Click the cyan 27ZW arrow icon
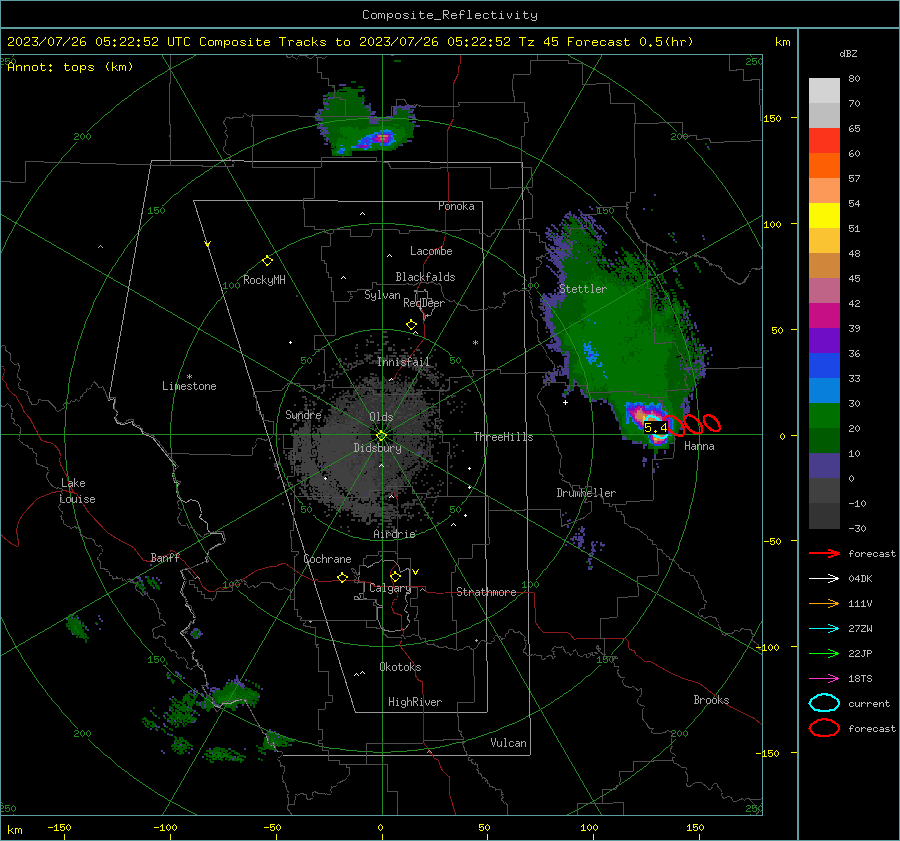Image resolution: width=900 pixels, height=841 pixels. [824, 629]
